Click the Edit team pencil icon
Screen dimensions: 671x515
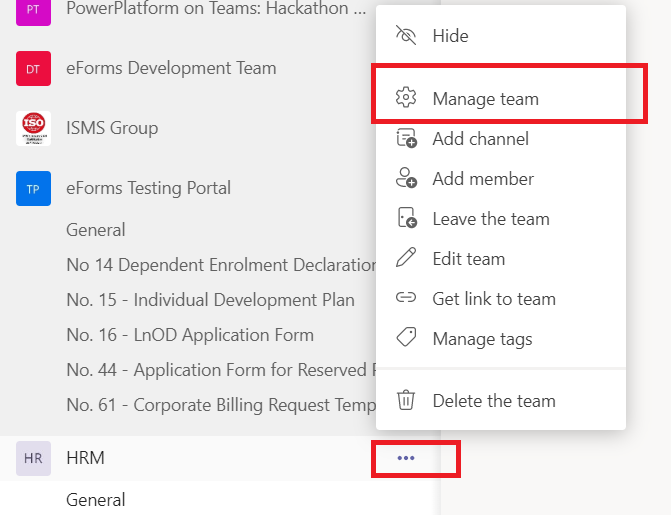(x=406, y=257)
